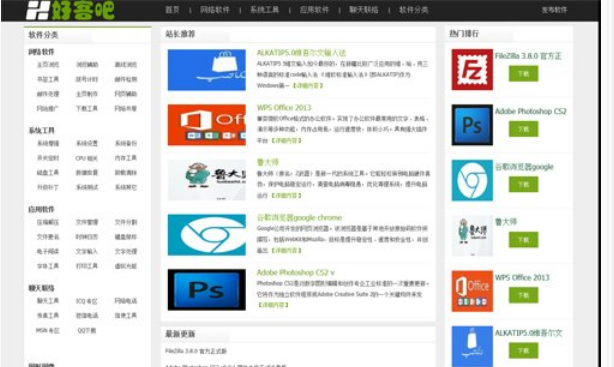Open the ALKATIPS shopping bag thumbnail in recommendations
The image size is (614, 367).
coord(207,70)
